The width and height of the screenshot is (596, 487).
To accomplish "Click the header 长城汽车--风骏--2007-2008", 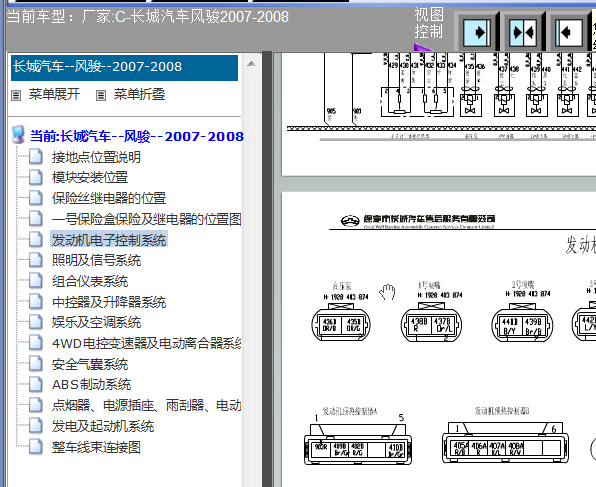I will (x=124, y=68).
